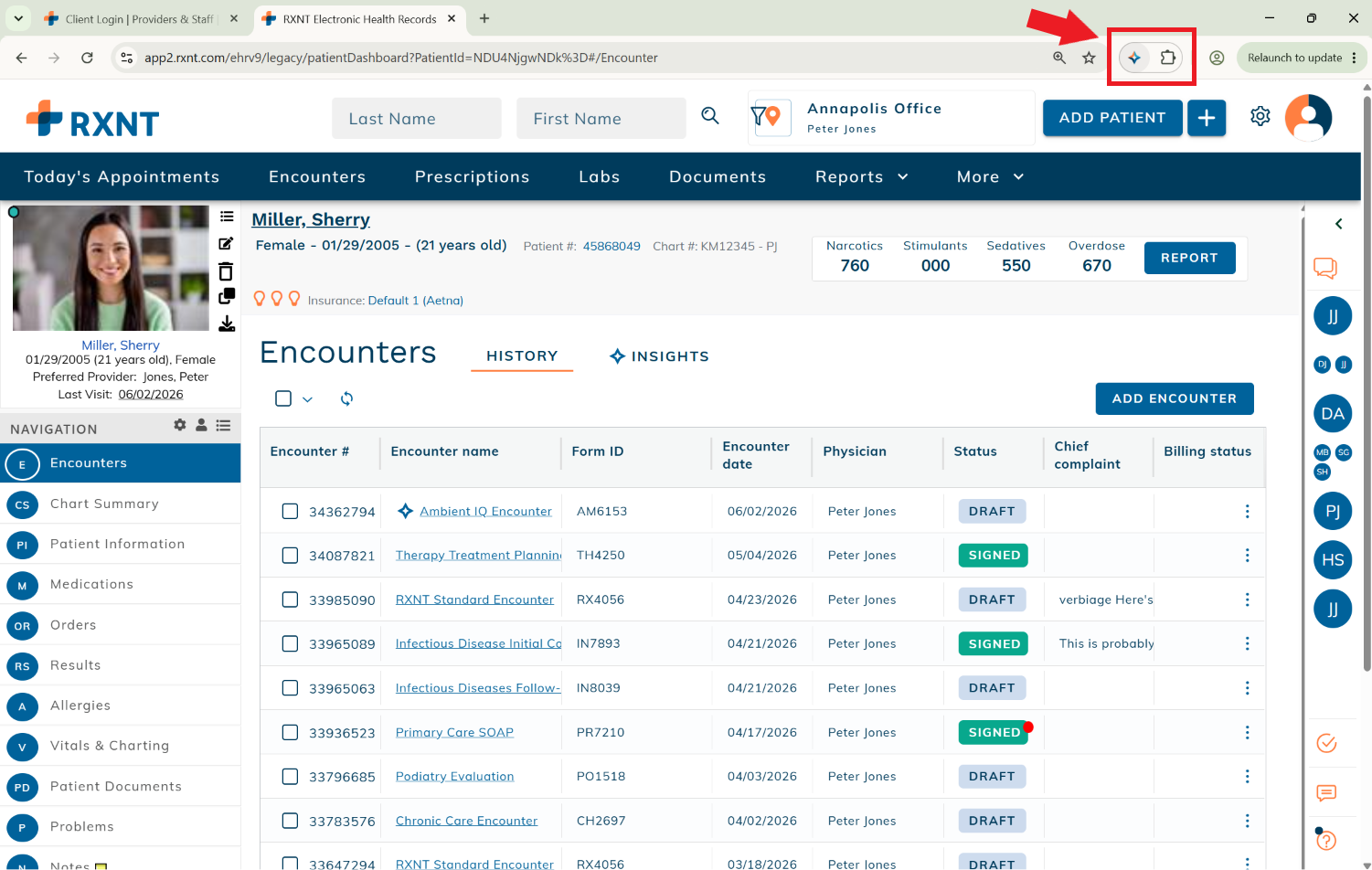This screenshot has height=870, width=1372.
Task: Click the First Name search field
Action: coord(601,119)
